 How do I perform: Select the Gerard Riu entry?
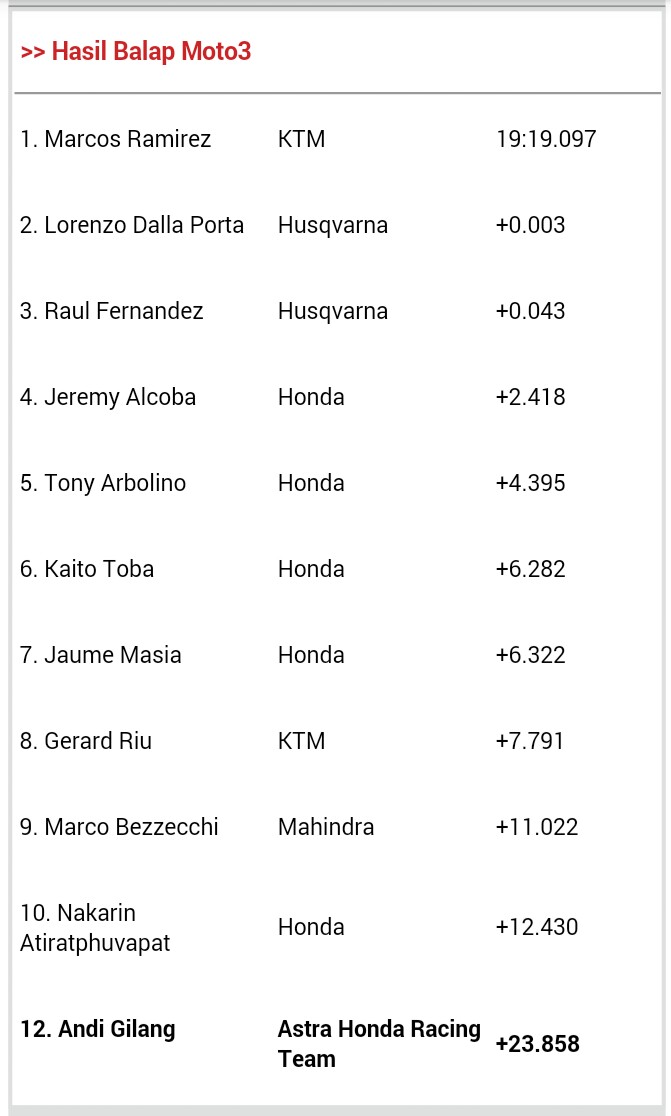(86, 741)
